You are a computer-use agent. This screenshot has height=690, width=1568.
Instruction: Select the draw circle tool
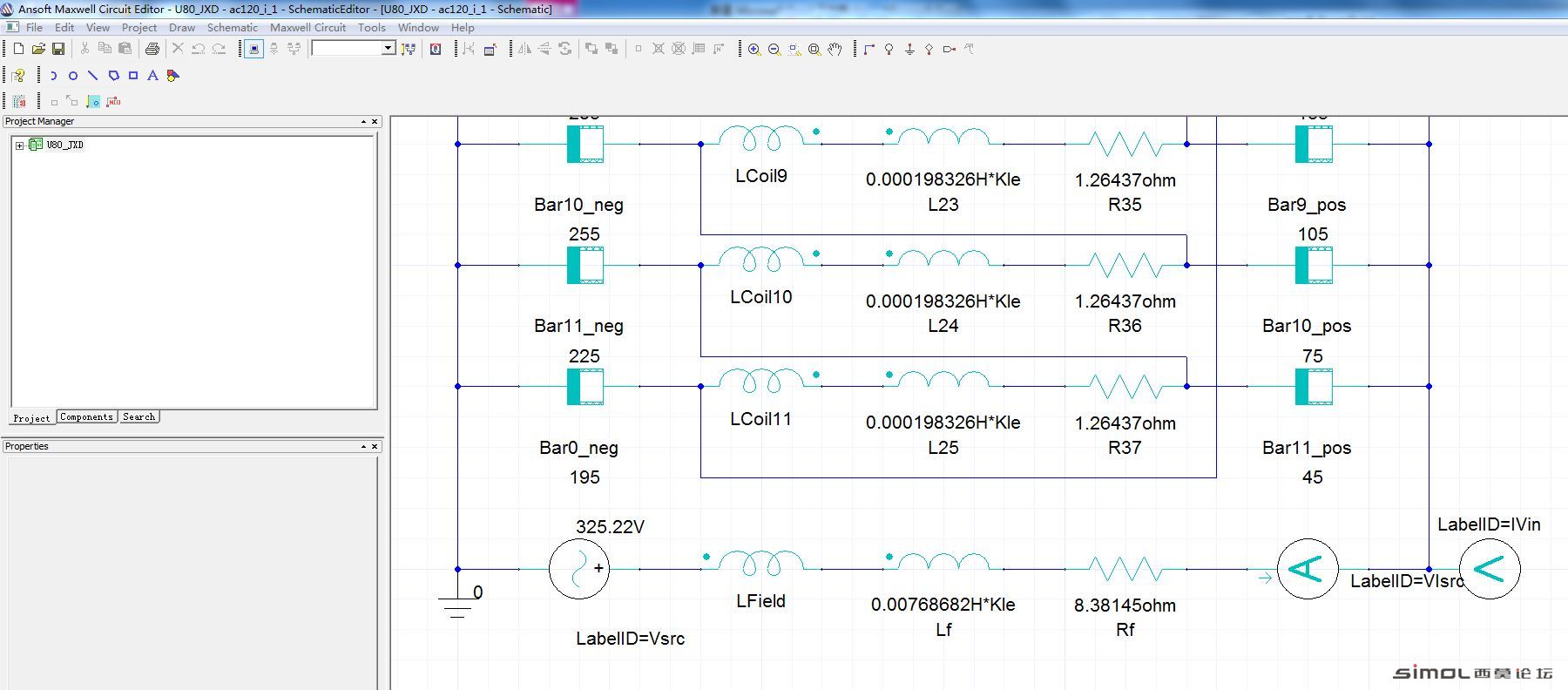click(x=73, y=76)
